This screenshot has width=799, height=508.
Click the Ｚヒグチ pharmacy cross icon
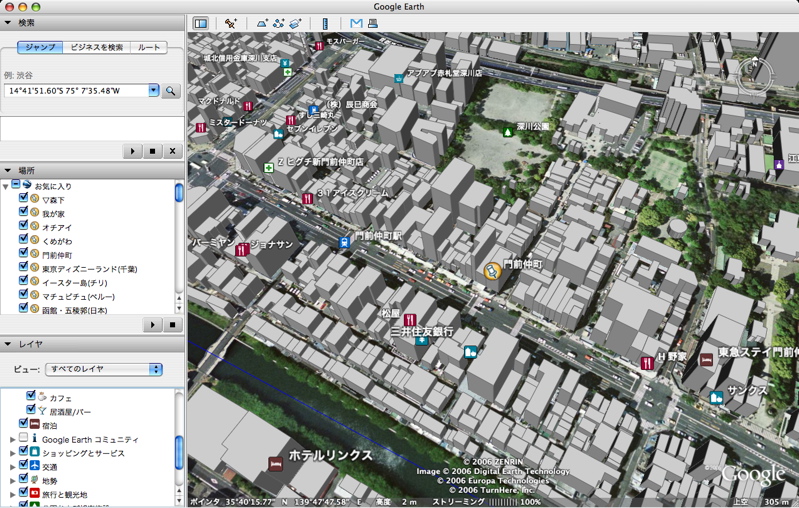click(269, 167)
